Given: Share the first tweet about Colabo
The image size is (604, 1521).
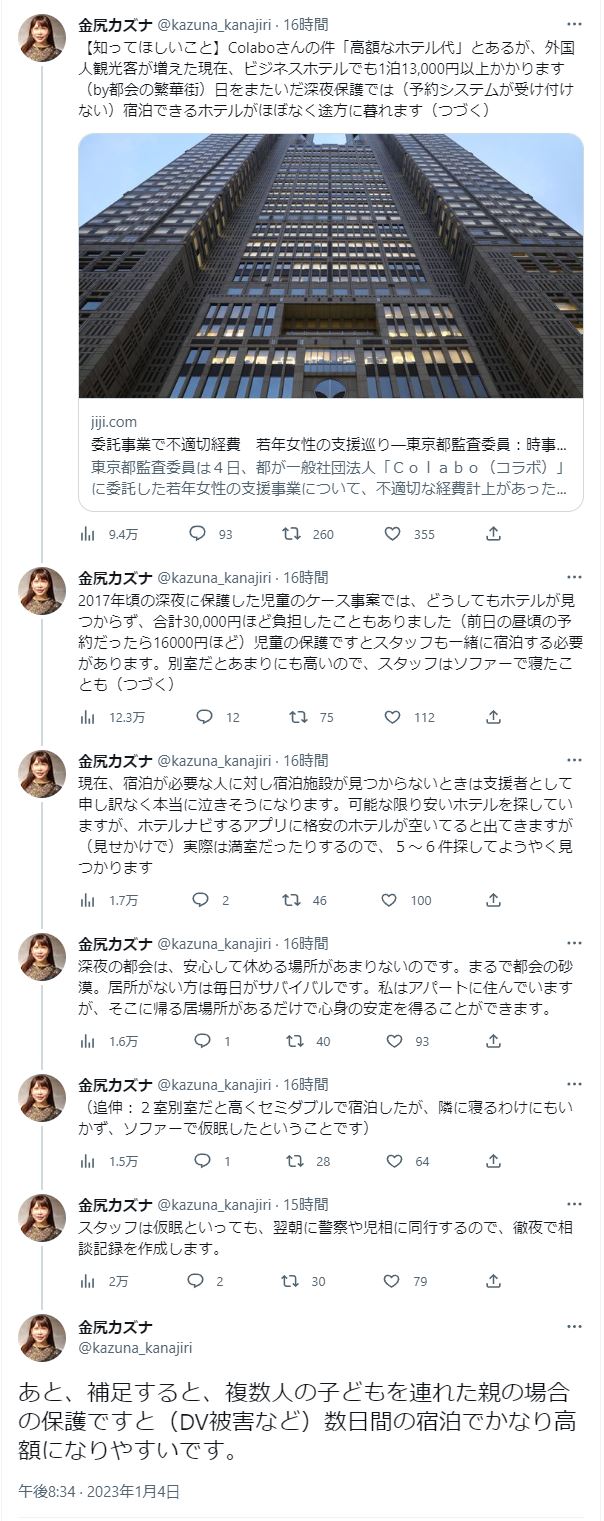Looking at the screenshot, I should pyautogui.click(x=493, y=534).
